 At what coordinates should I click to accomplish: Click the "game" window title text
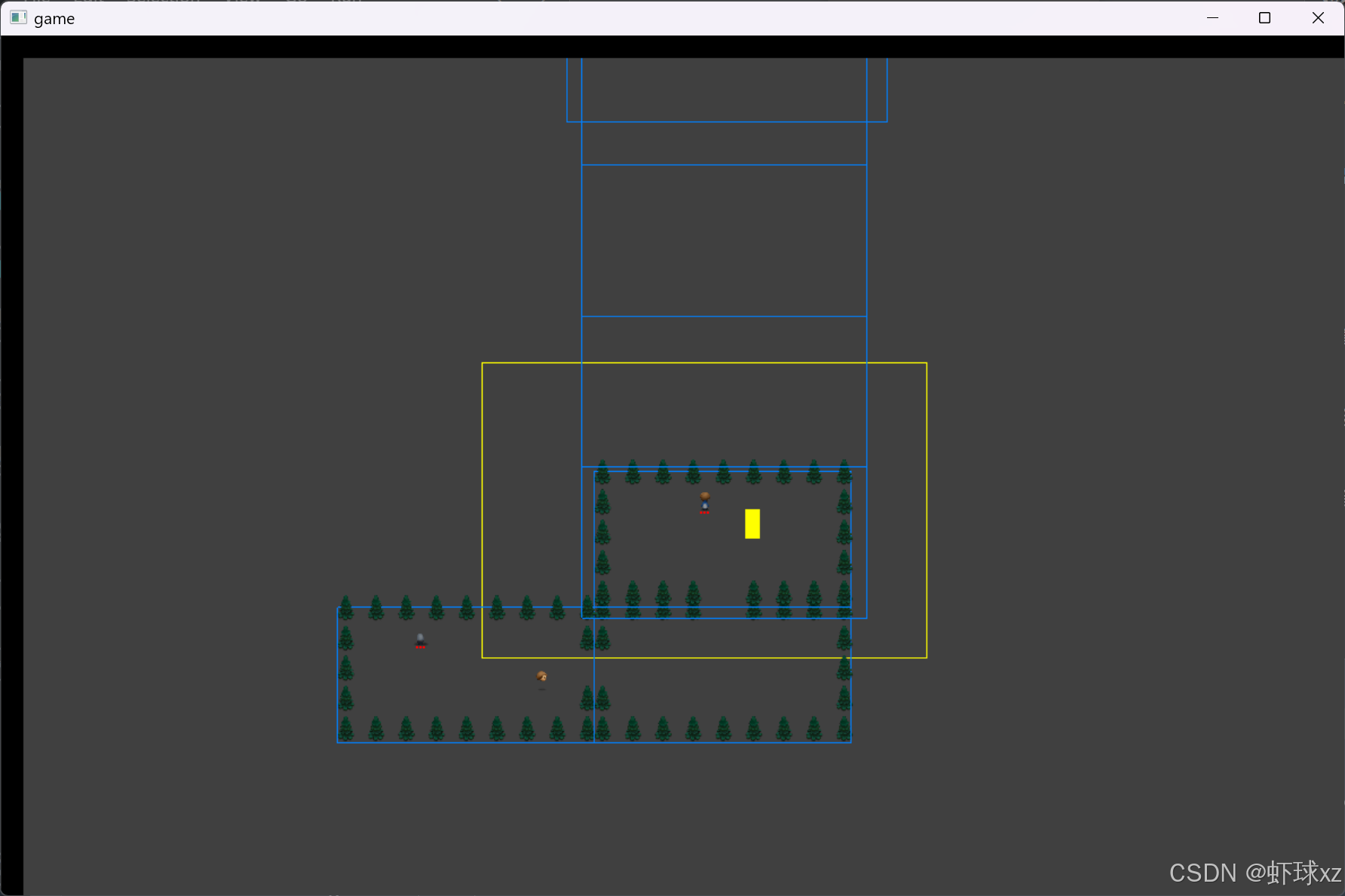click(54, 19)
